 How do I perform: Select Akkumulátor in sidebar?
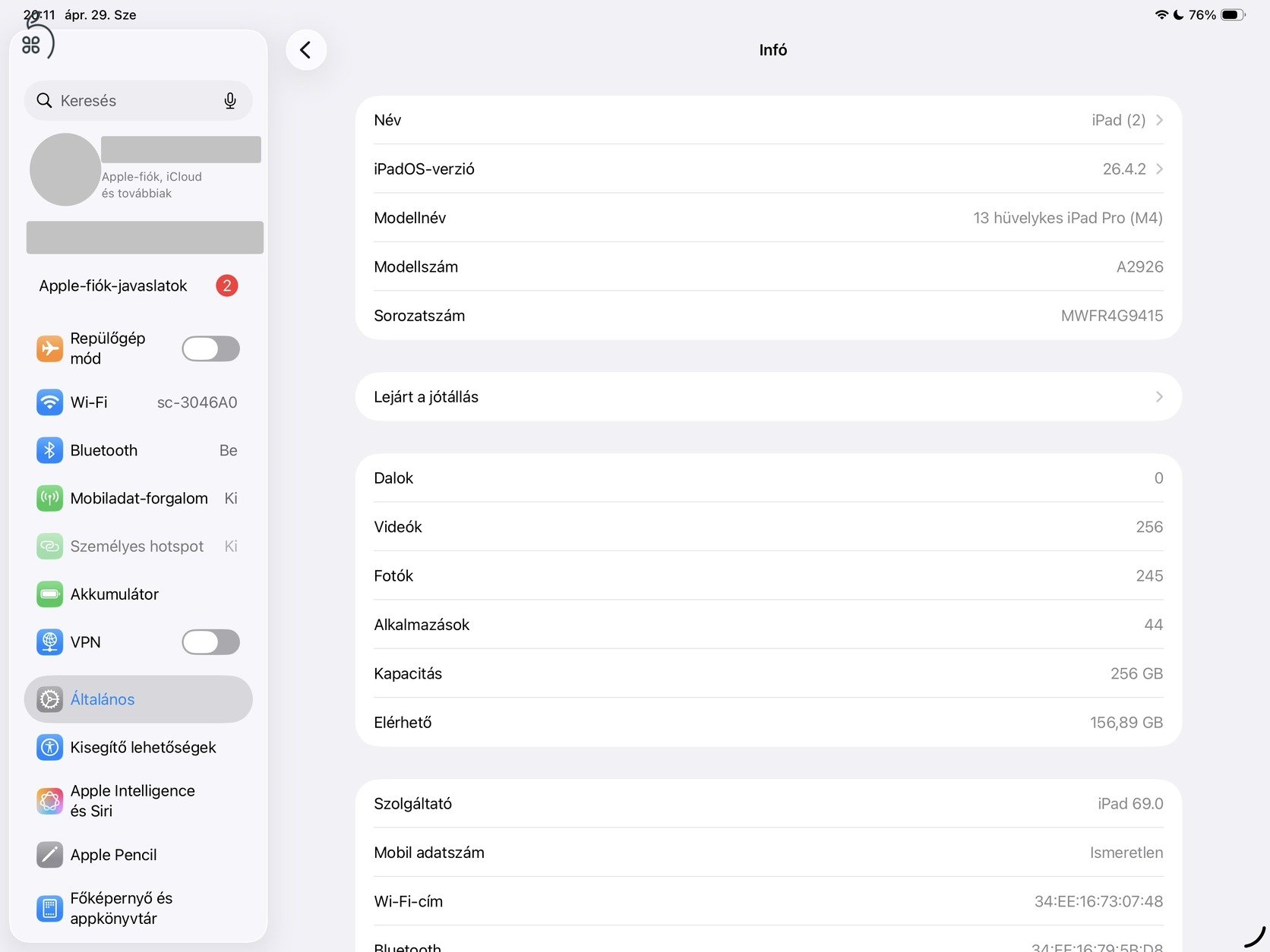click(x=138, y=594)
